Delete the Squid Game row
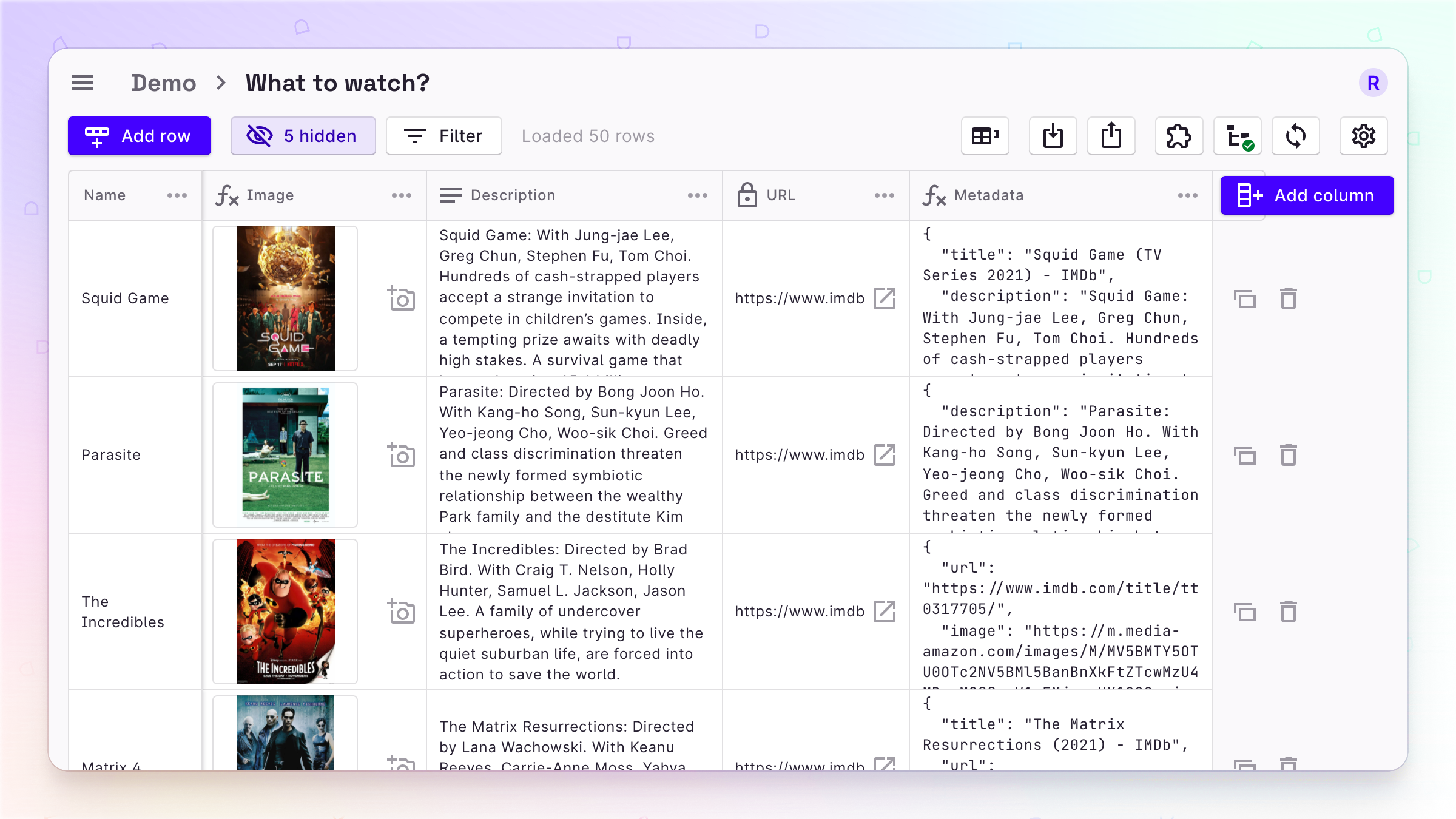This screenshot has height=819, width=1456. 1288,298
